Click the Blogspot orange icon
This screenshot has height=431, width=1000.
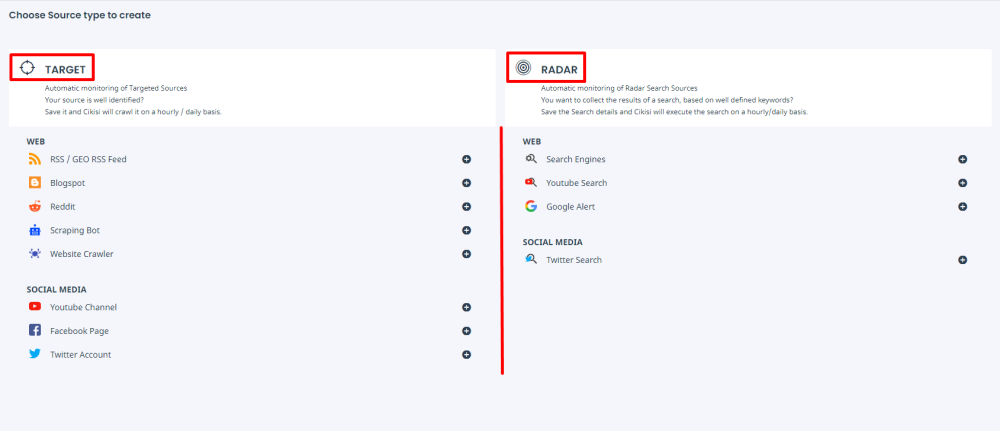34,182
